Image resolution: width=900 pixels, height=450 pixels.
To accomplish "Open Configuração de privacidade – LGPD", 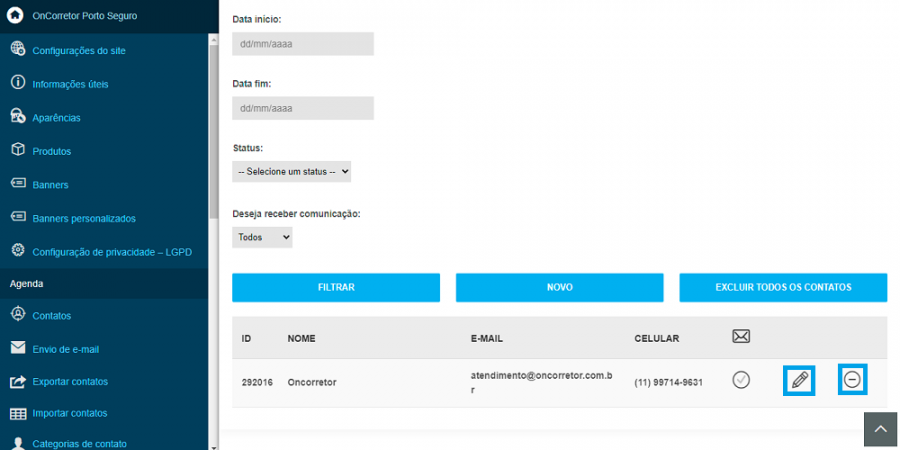I will 111,252.
